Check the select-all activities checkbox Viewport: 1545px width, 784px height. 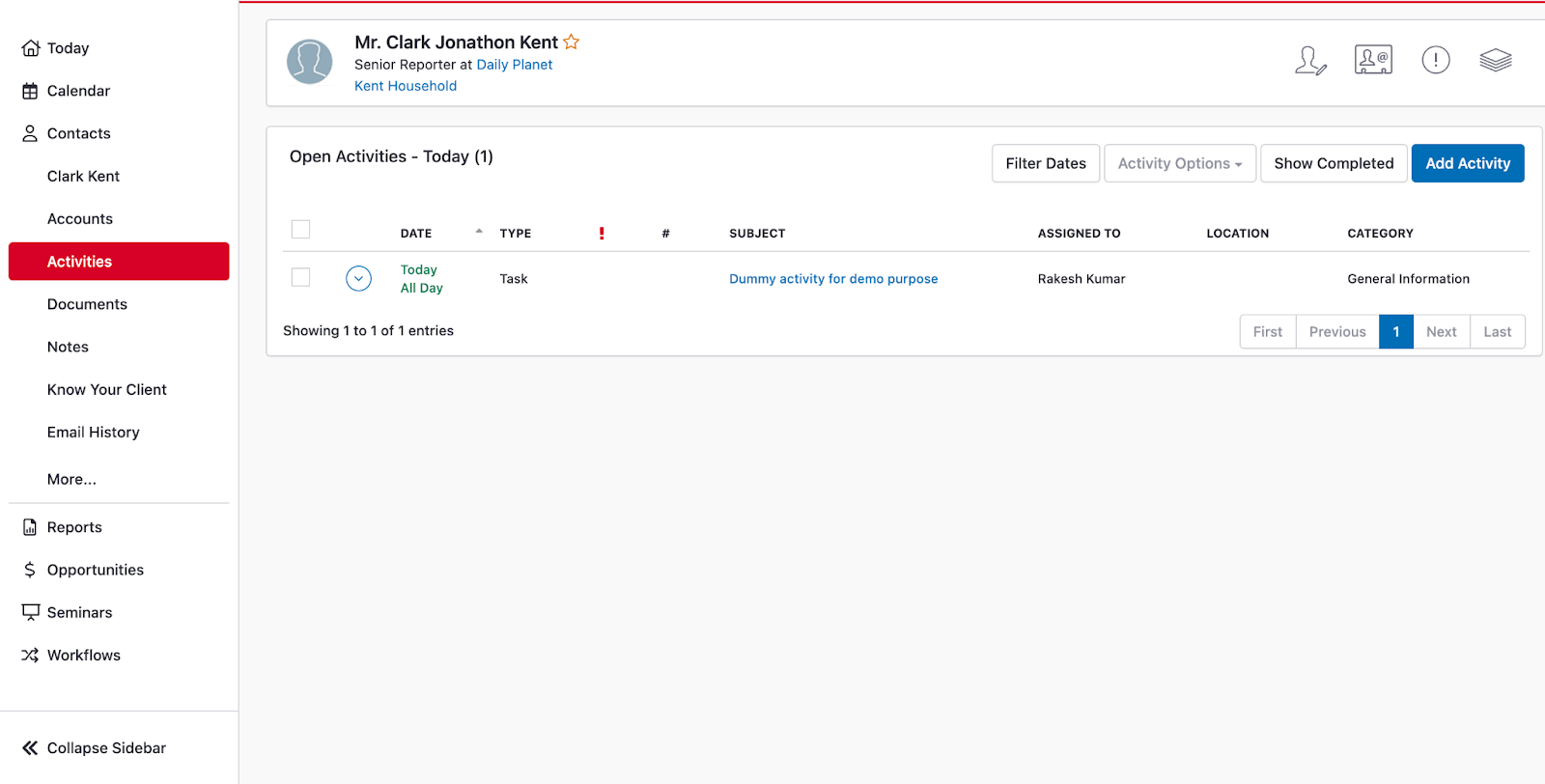tap(301, 230)
